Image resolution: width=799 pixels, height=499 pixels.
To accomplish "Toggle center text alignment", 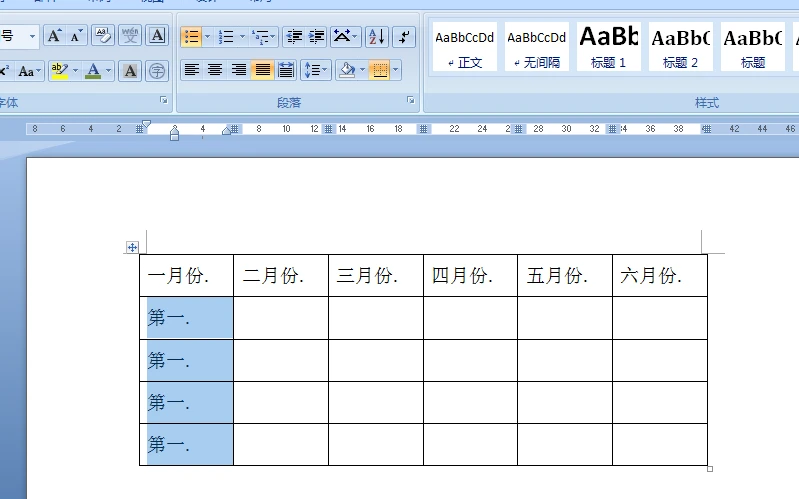I will tap(214, 70).
